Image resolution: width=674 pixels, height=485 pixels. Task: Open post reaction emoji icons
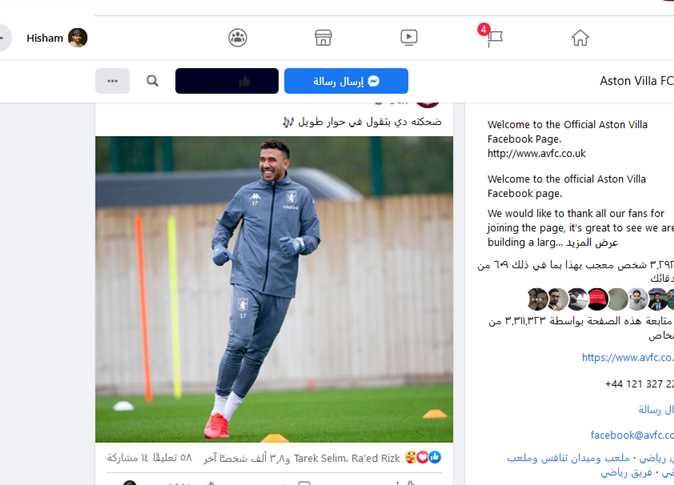pos(423,458)
